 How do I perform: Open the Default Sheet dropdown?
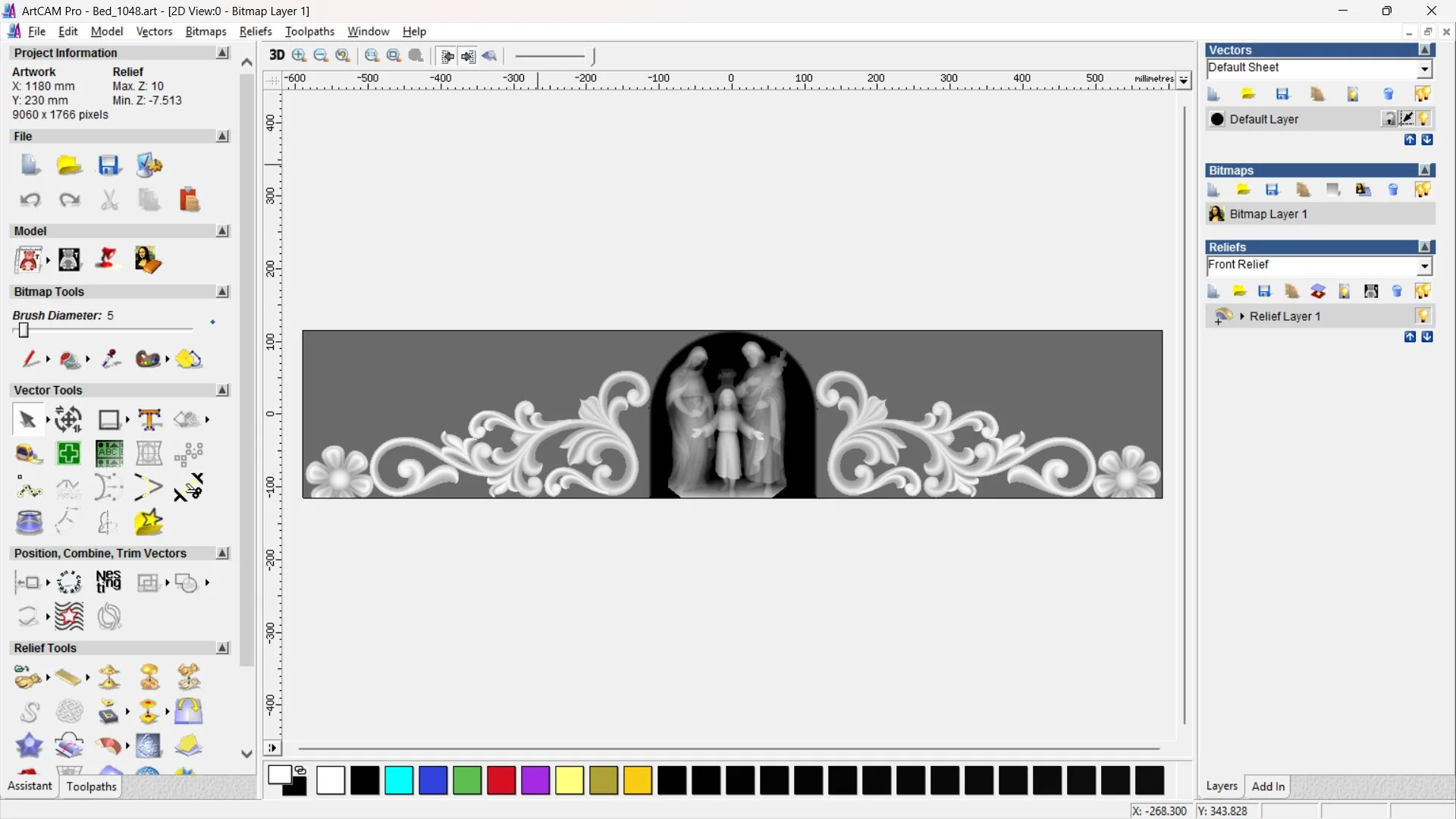tap(1424, 69)
